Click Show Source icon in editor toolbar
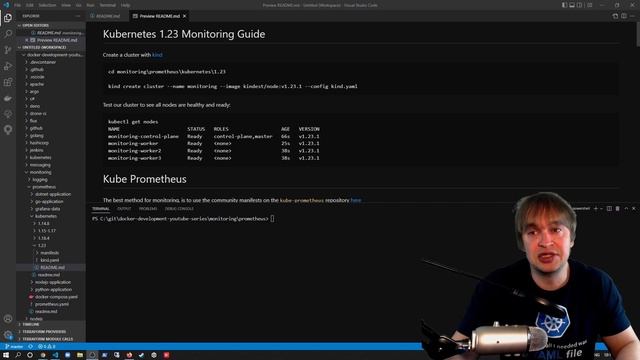Screen dimensions: 640x360 coord(615,16)
